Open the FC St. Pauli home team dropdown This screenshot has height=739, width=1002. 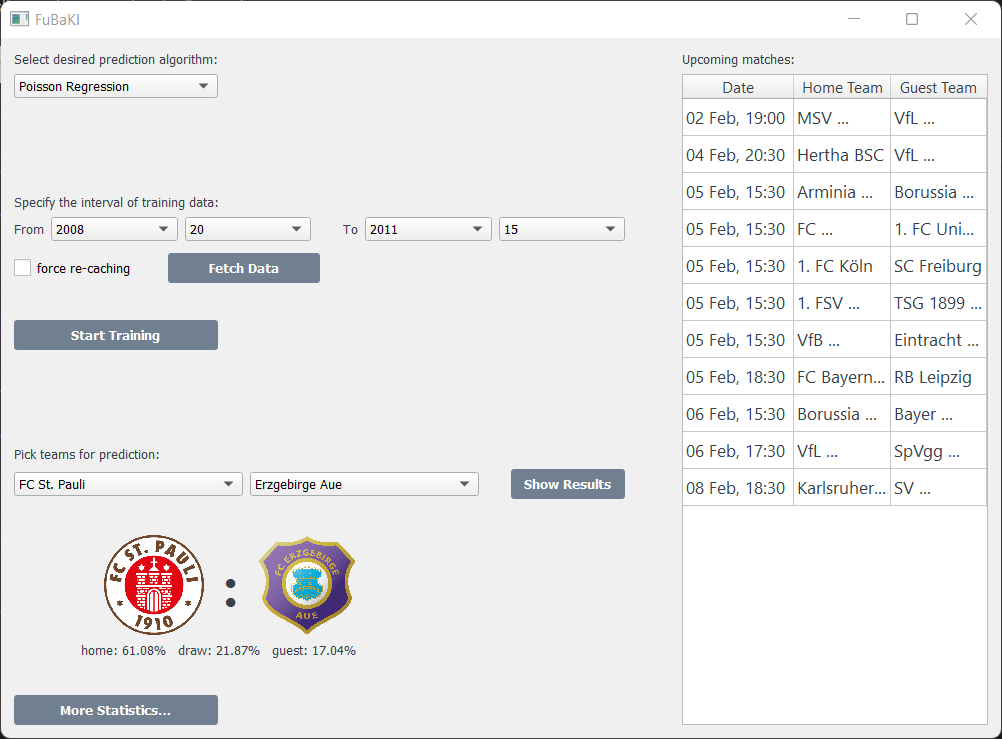[x=128, y=484]
